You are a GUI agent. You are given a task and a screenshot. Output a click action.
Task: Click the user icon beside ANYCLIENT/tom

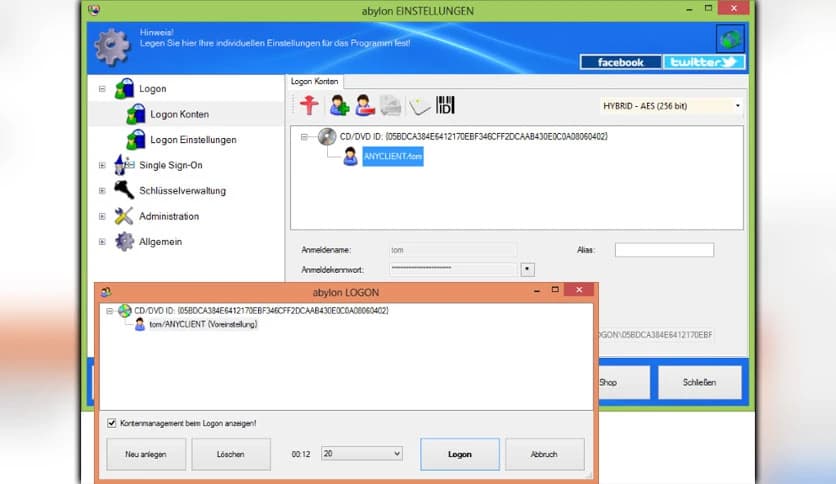350,156
